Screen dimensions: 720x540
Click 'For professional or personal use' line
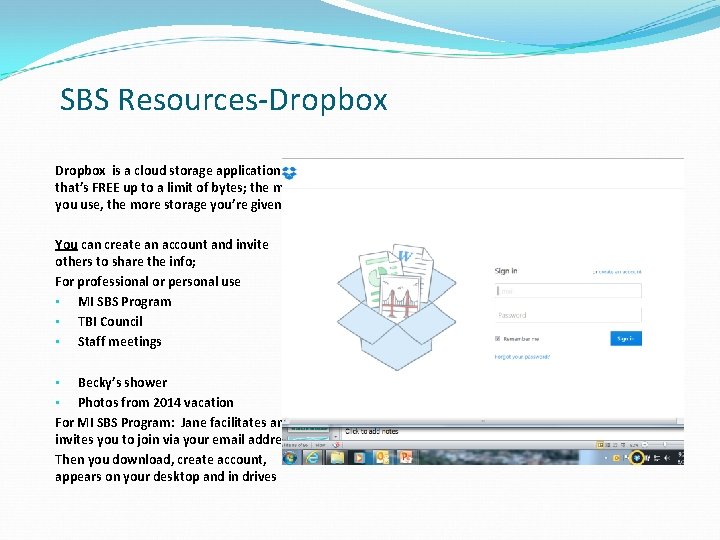coord(148,281)
